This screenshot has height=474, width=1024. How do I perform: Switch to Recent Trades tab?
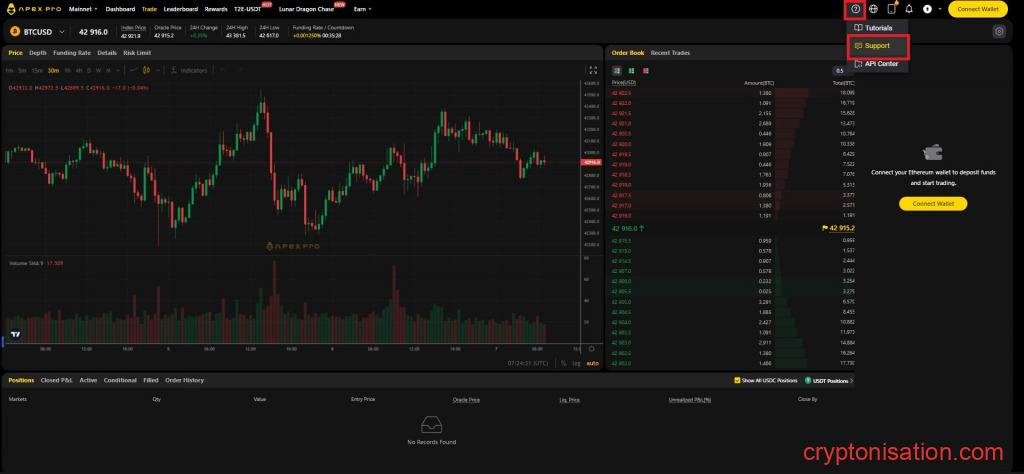coord(670,52)
